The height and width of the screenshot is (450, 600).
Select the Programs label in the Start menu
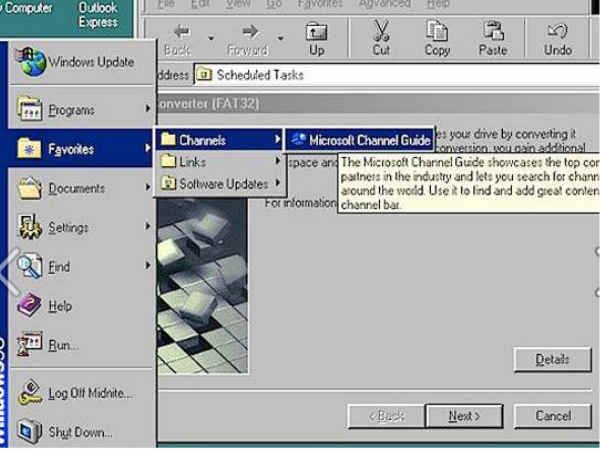click(x=72, y=110)
